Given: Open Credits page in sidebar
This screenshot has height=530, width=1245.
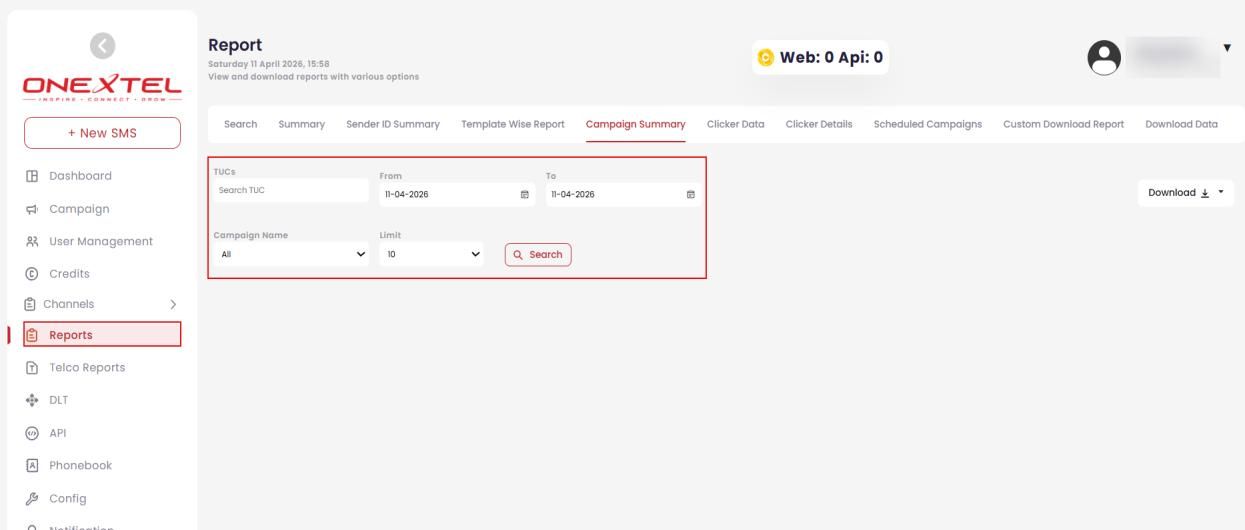Looking at the screenshot, I should (70, 273).
